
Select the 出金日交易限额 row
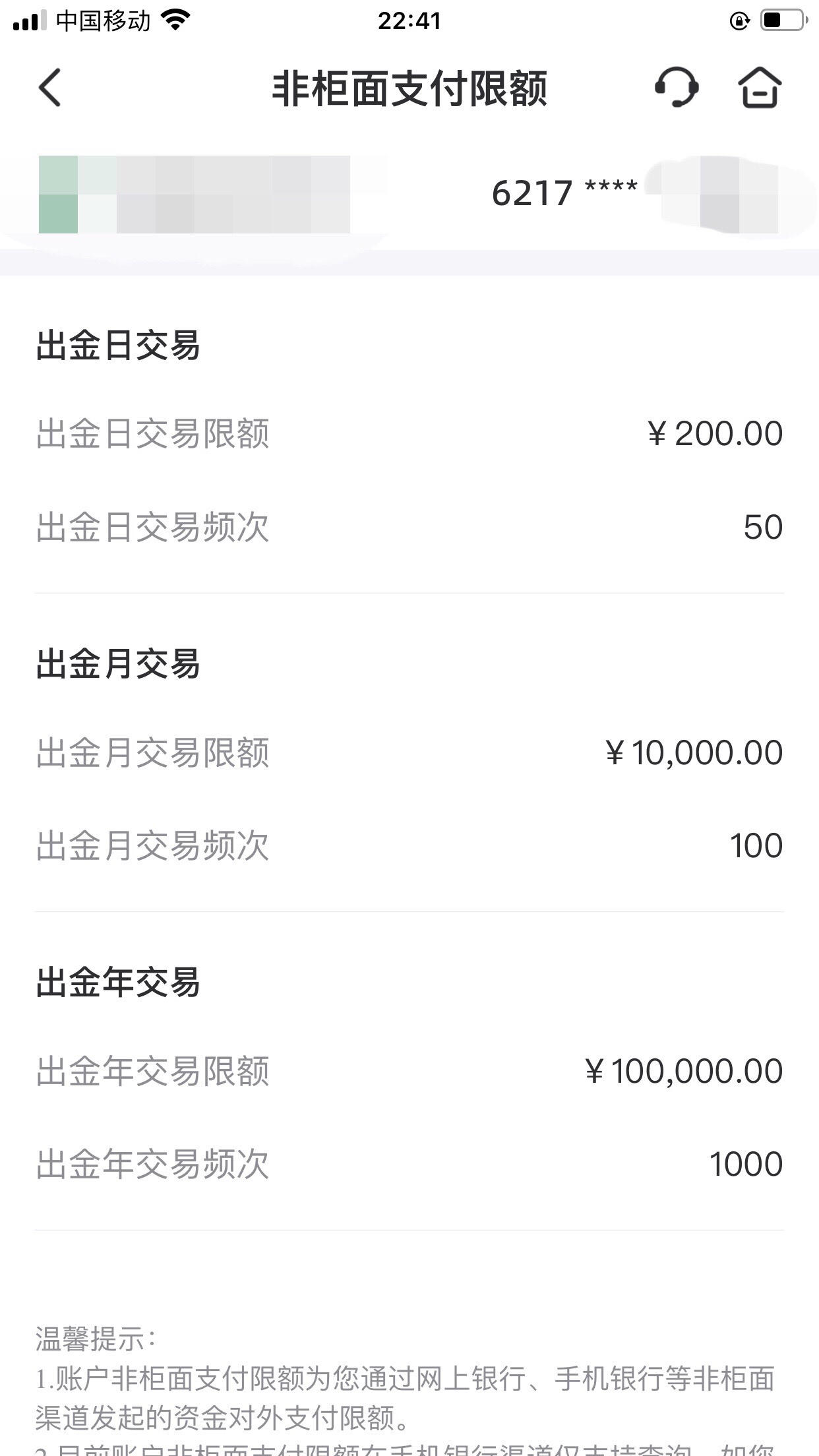pyautogui.click(x=409, y=434)
